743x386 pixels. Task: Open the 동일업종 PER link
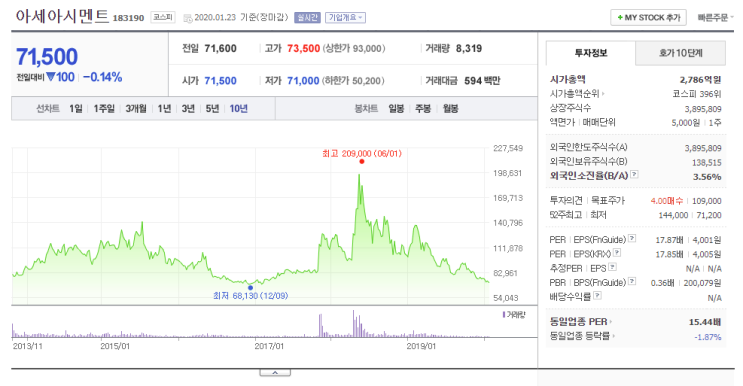pyautogui.click(x=580, y=322)
